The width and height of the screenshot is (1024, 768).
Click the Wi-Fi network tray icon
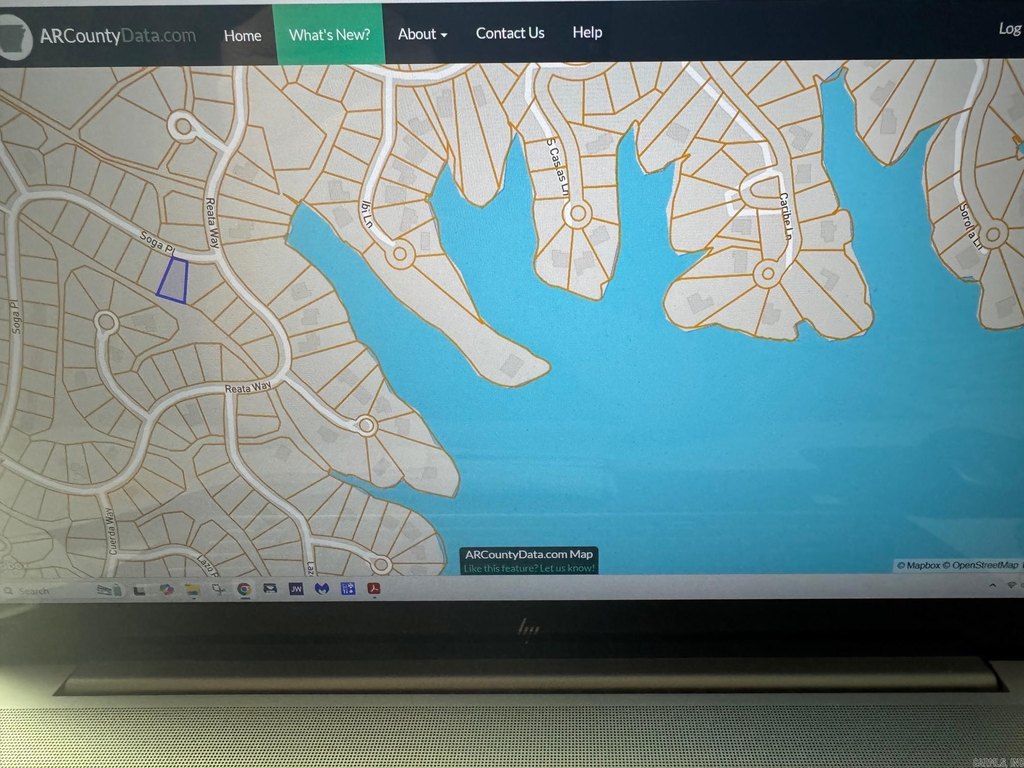tap(1010, 584)
